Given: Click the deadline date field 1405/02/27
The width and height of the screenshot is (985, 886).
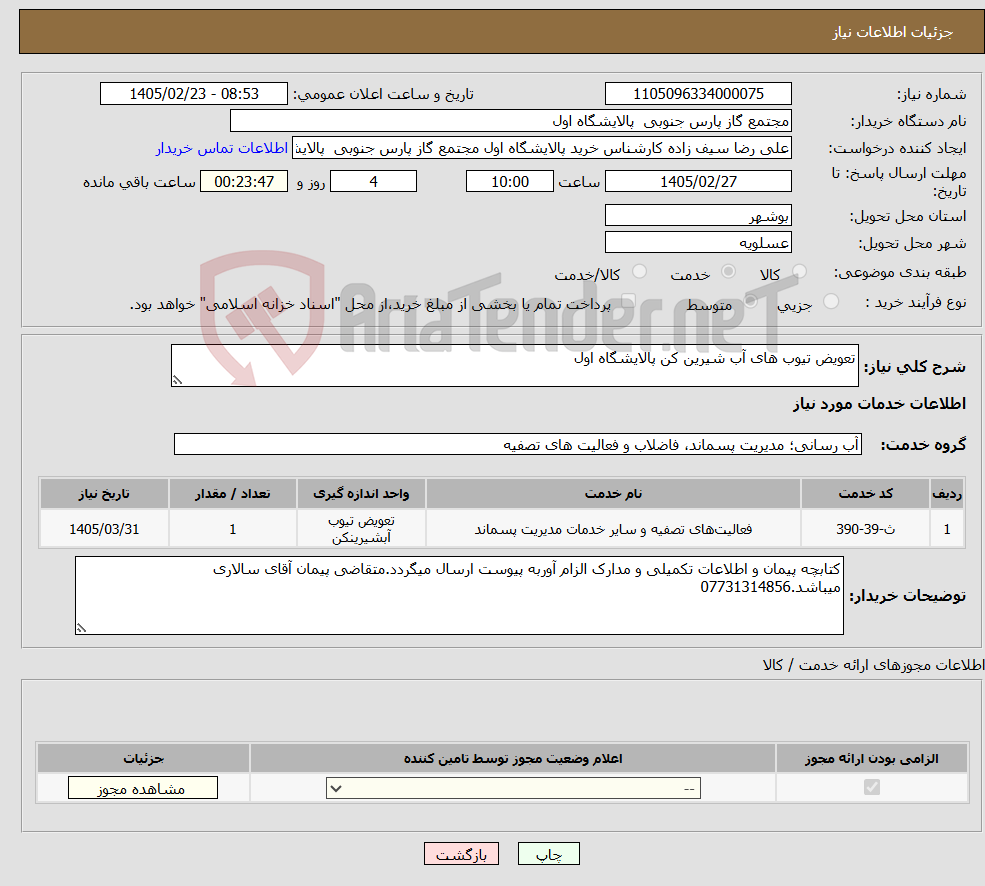Looking at the screenshot, I should coord(698,182).
